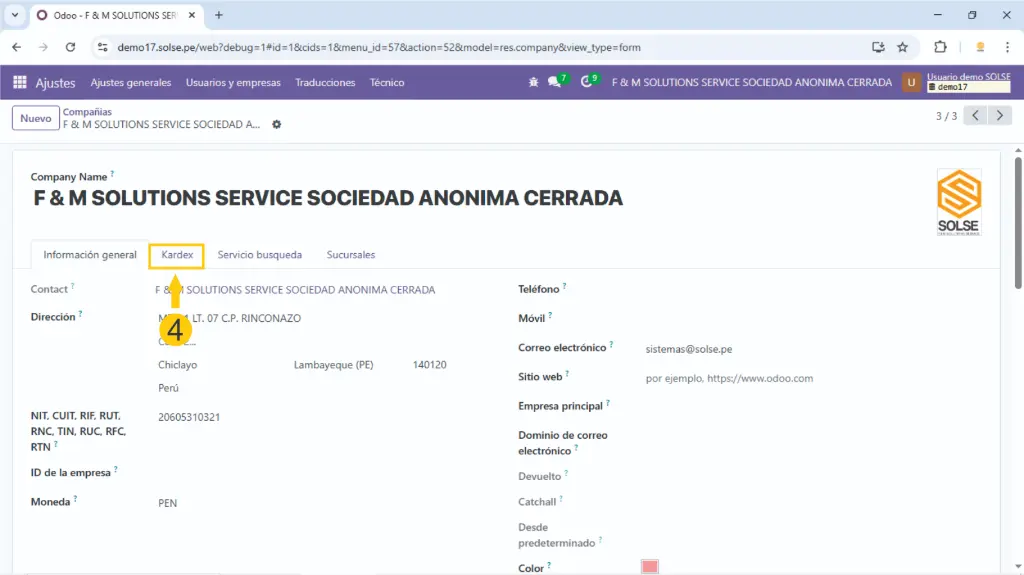Expand the Técnico menu
The width and height of the screenshot is (1024, 575).
coord(387,83)
